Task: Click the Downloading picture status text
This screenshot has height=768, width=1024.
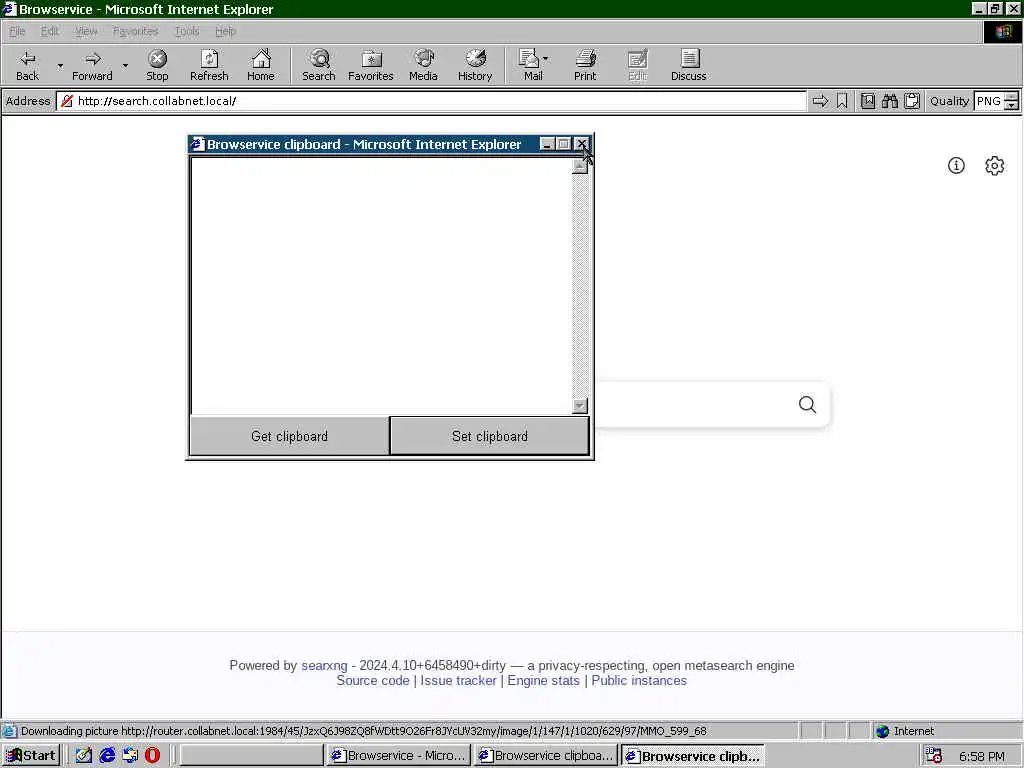Action: click(364, 731)
